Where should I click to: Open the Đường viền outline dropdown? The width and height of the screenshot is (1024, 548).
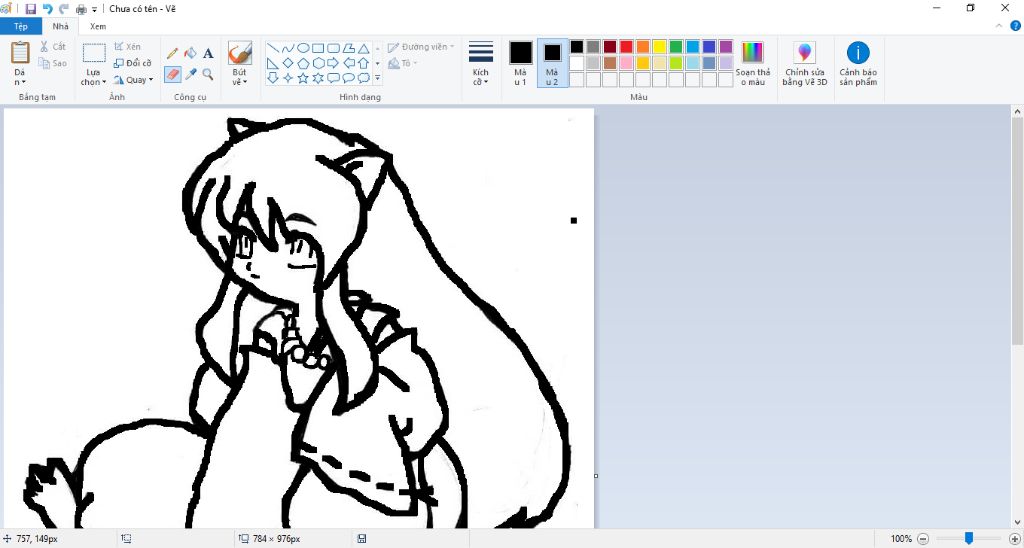[x=421, y=47]
